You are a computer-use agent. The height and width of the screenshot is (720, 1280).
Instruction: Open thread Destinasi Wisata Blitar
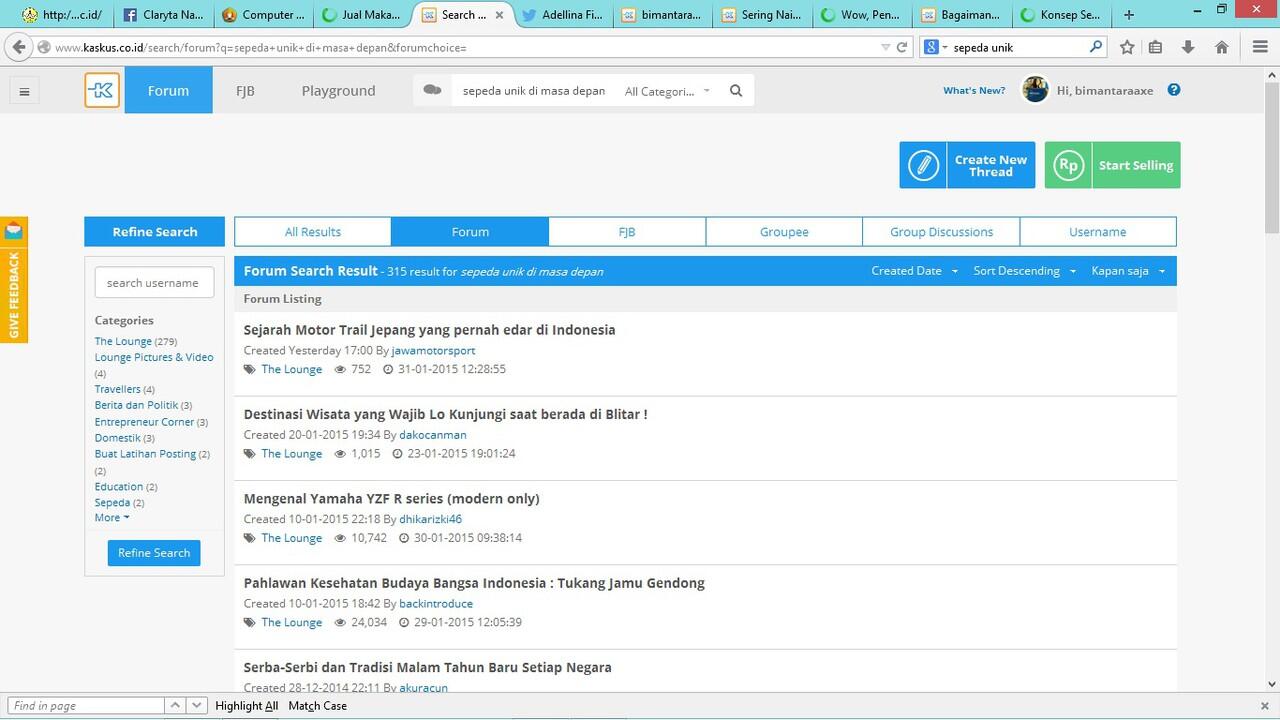446,414
